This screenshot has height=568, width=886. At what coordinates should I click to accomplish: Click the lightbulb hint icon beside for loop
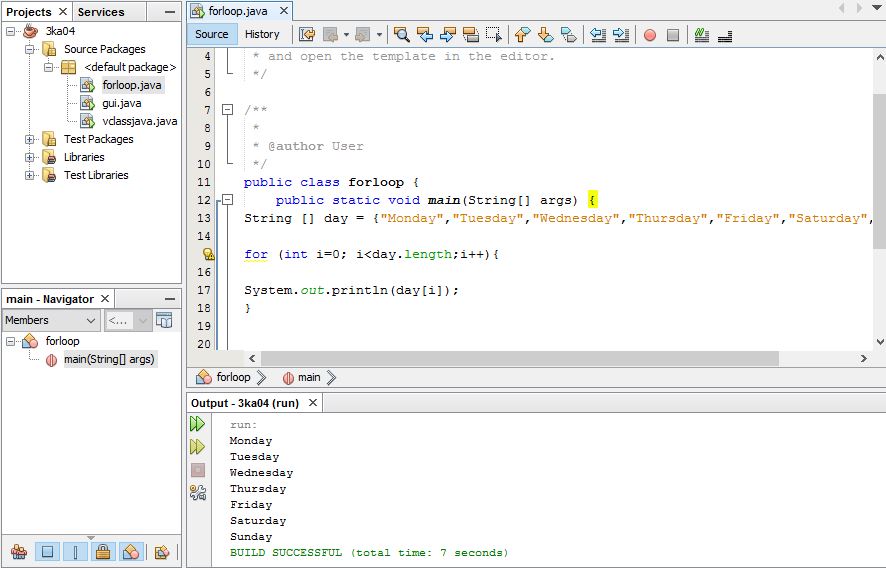tap(209, 254)
